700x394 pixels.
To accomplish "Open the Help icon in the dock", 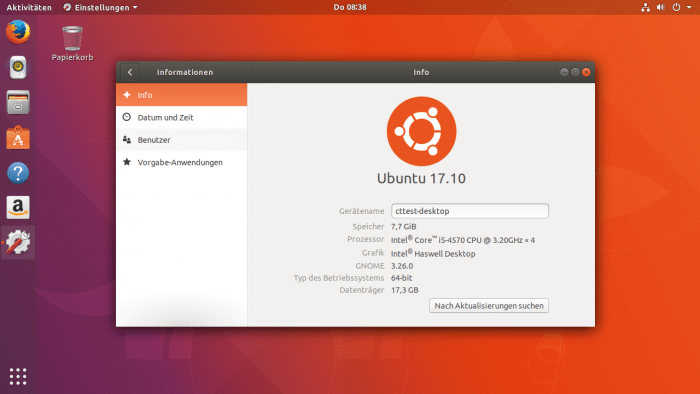I will [18, 173].
